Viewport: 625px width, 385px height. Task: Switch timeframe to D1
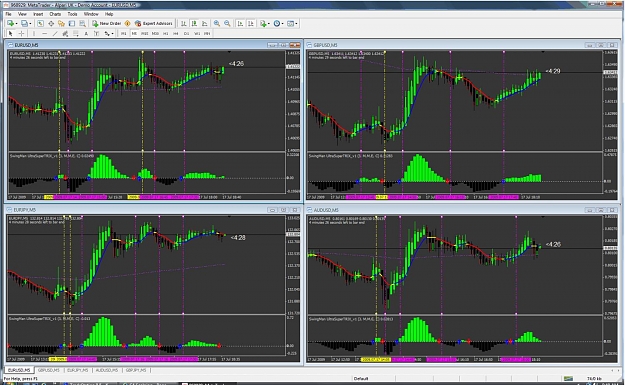tap(187, 33)
